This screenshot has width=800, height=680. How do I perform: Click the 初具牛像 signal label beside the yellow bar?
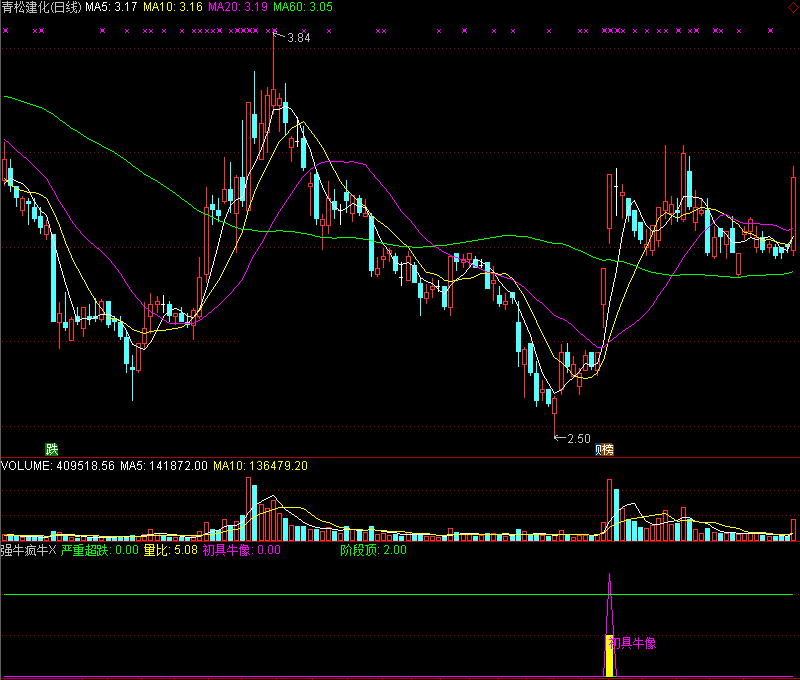tap(633, 643)
